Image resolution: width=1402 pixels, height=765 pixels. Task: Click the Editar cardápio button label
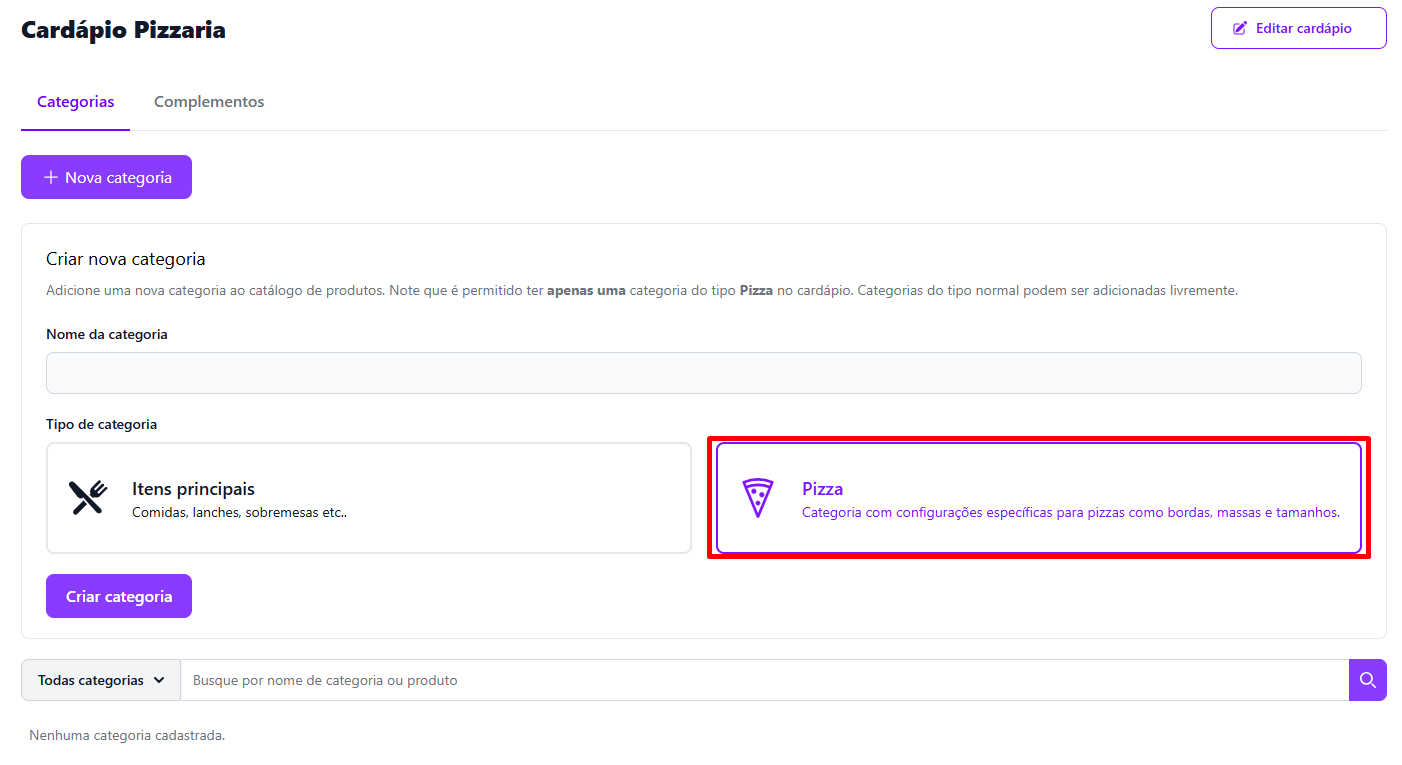tap(1303, 28)
